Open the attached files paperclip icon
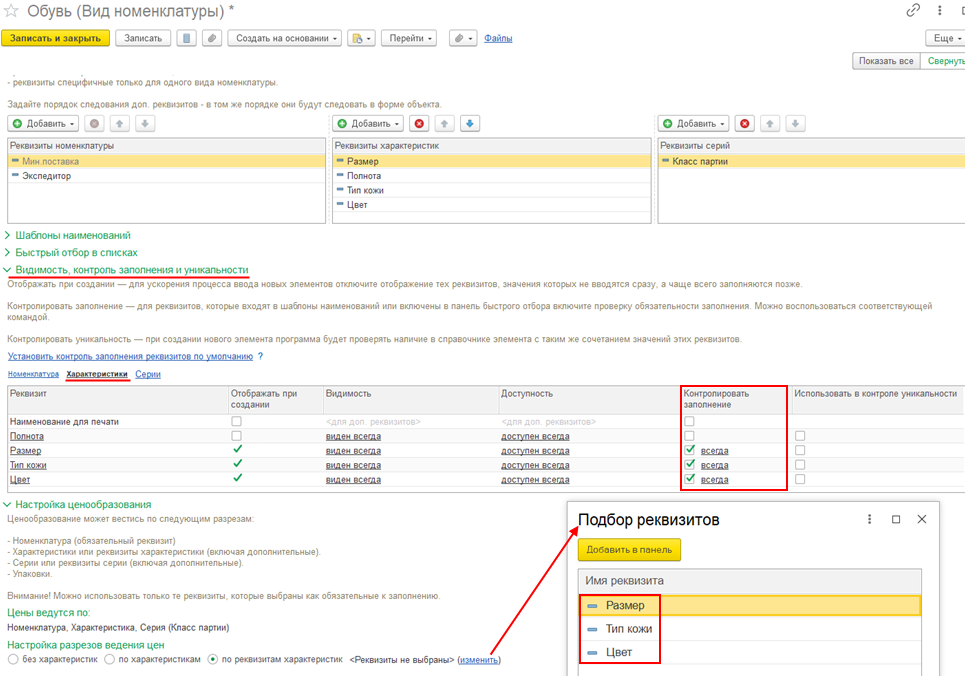This screenshot has height=678, width=965. pyautogui.click(x=211, y=38)
